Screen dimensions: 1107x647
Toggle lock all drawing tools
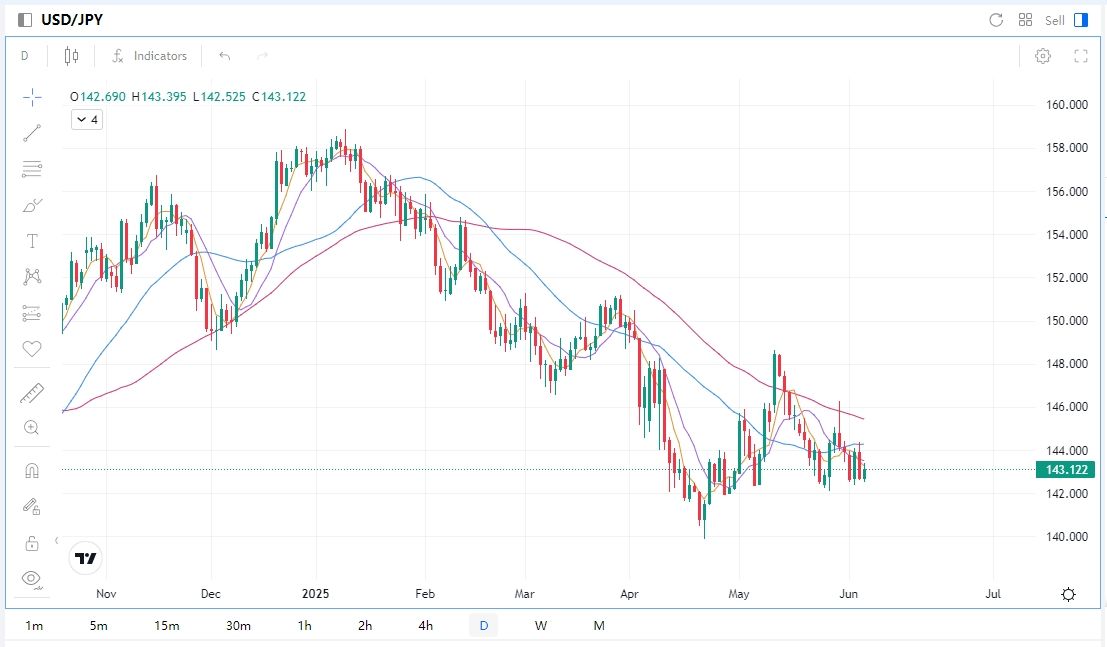pyautogui.click(x=32, y=543)
